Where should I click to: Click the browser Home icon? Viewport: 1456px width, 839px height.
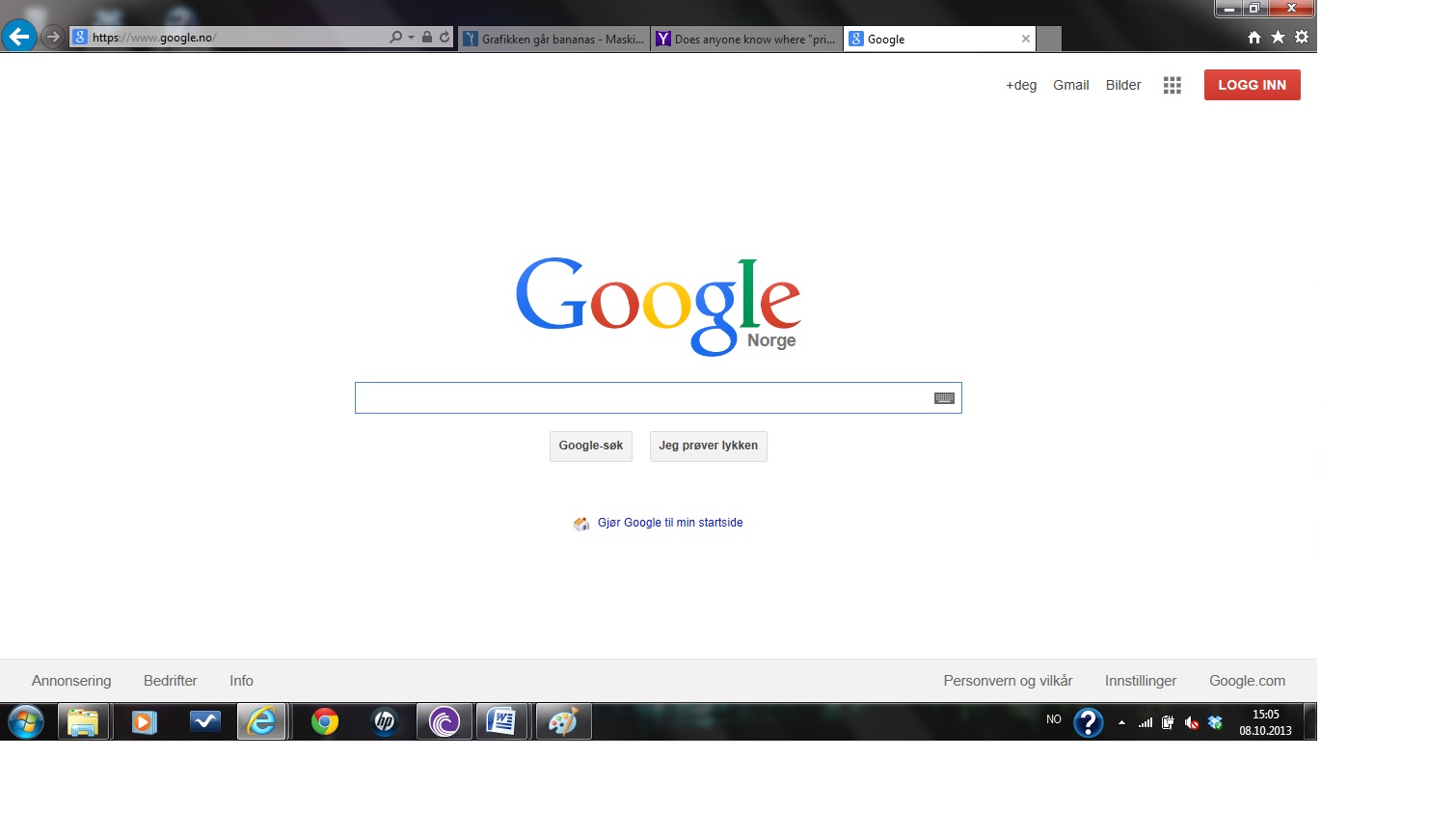click(1254, 37)
